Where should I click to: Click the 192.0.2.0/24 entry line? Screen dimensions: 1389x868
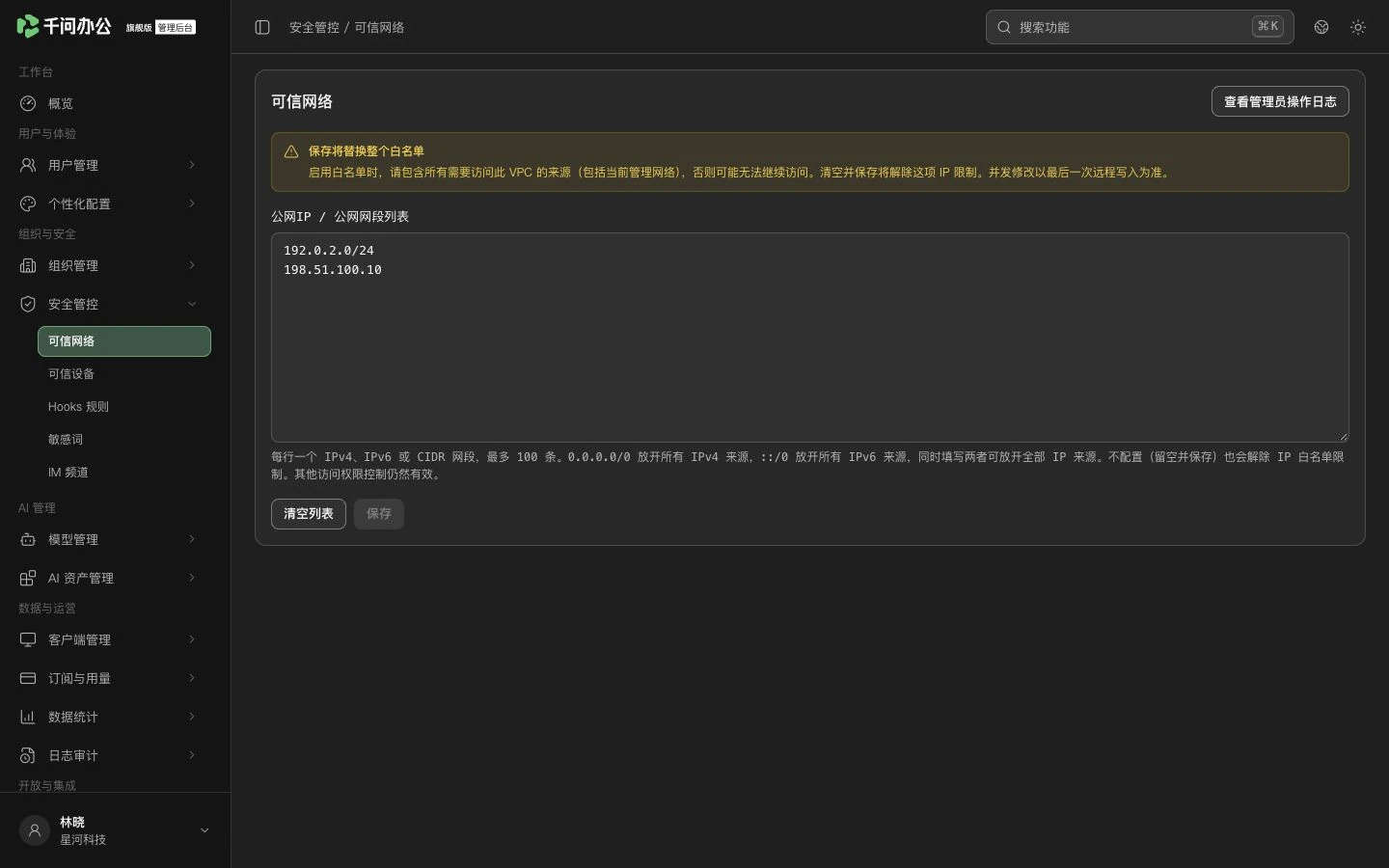(329, 251)
